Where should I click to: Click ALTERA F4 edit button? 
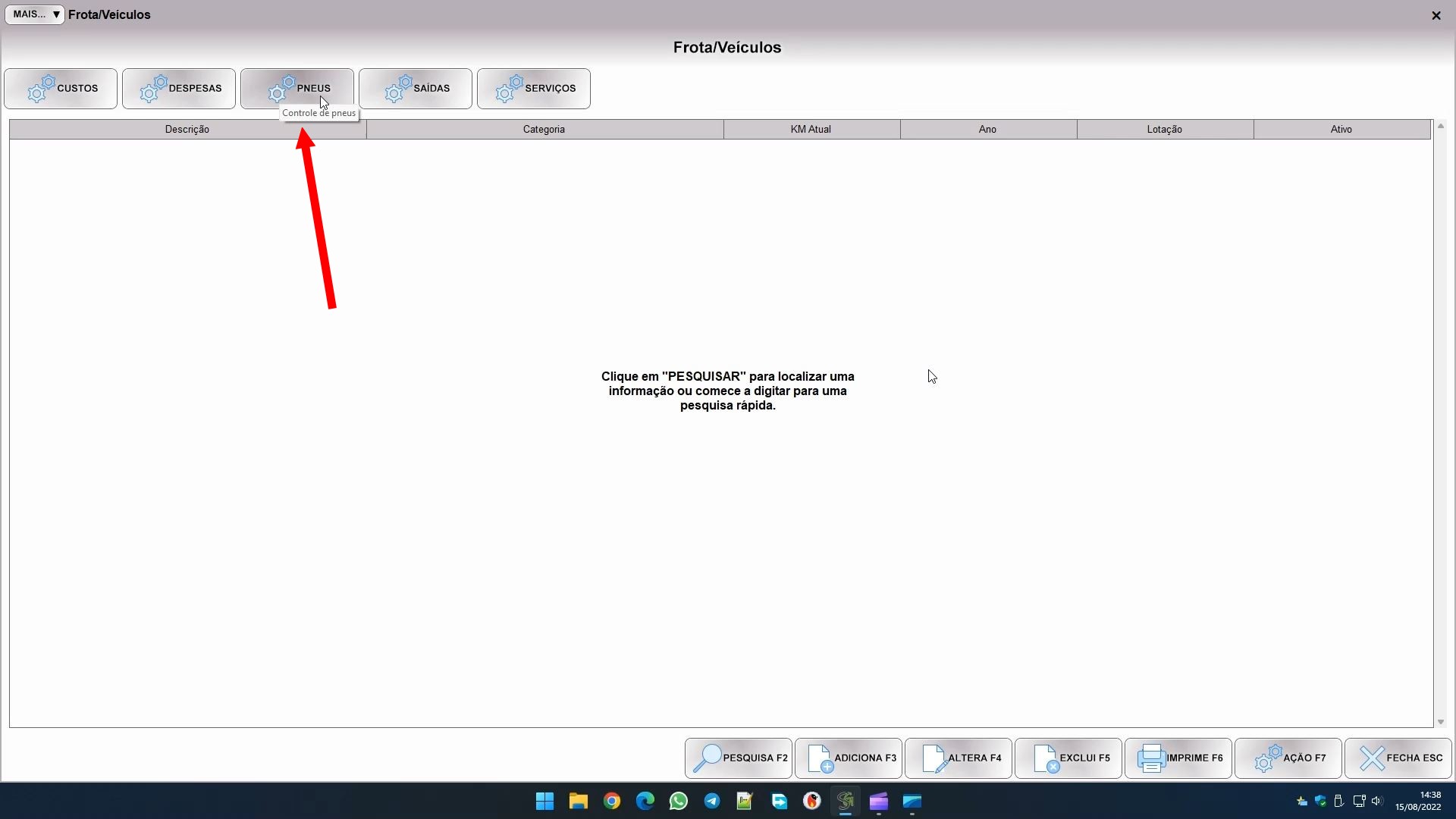959,758
